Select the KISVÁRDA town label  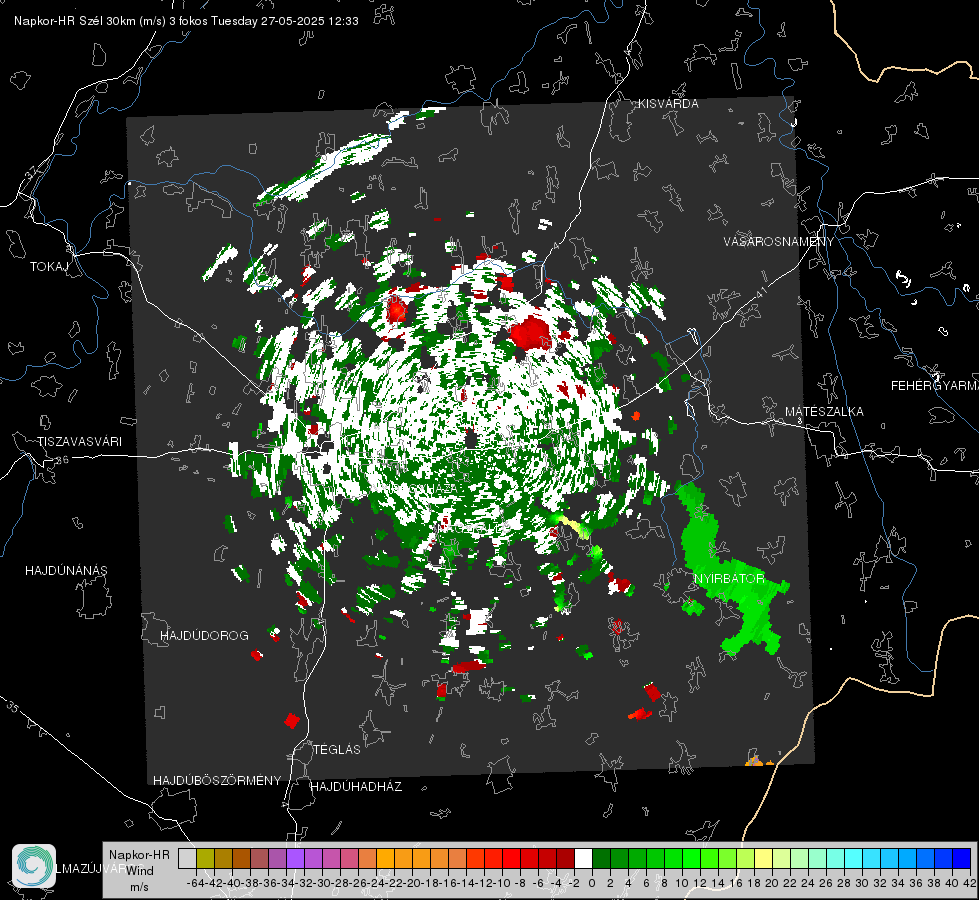coord(668,104)
